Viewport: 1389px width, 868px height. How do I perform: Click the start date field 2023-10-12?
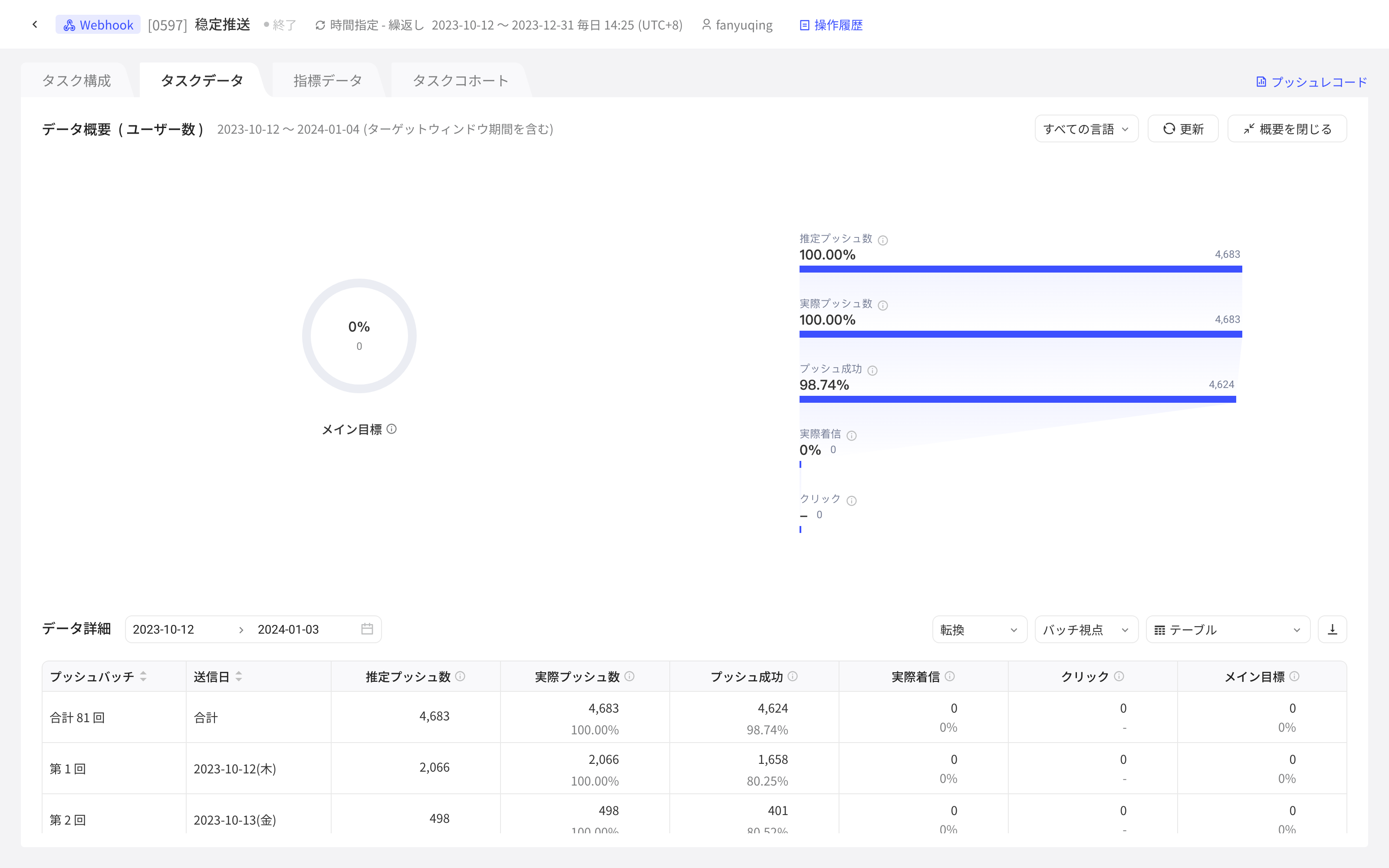click(x=179, y=629)
